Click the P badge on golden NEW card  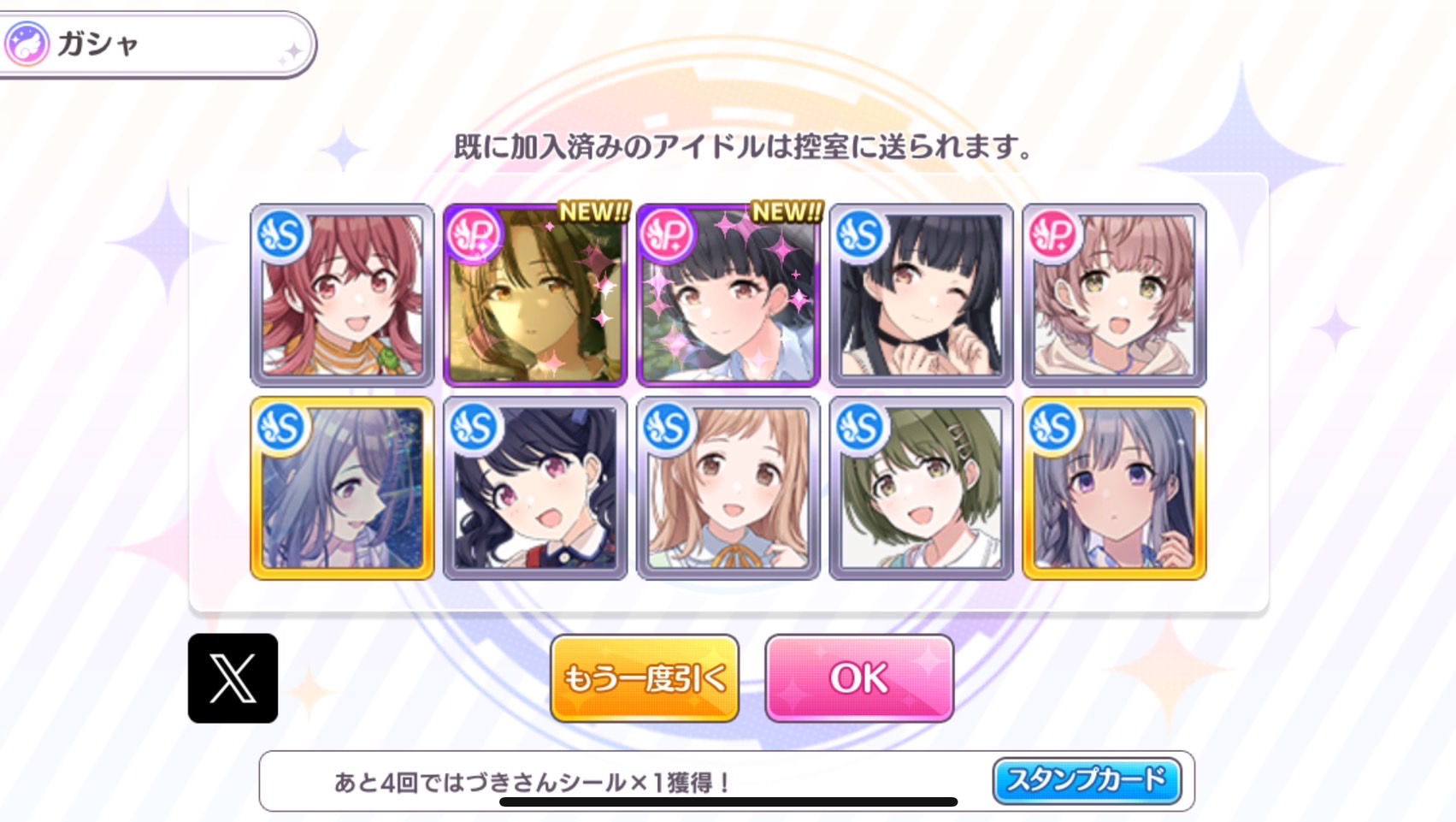coord(475,234)
